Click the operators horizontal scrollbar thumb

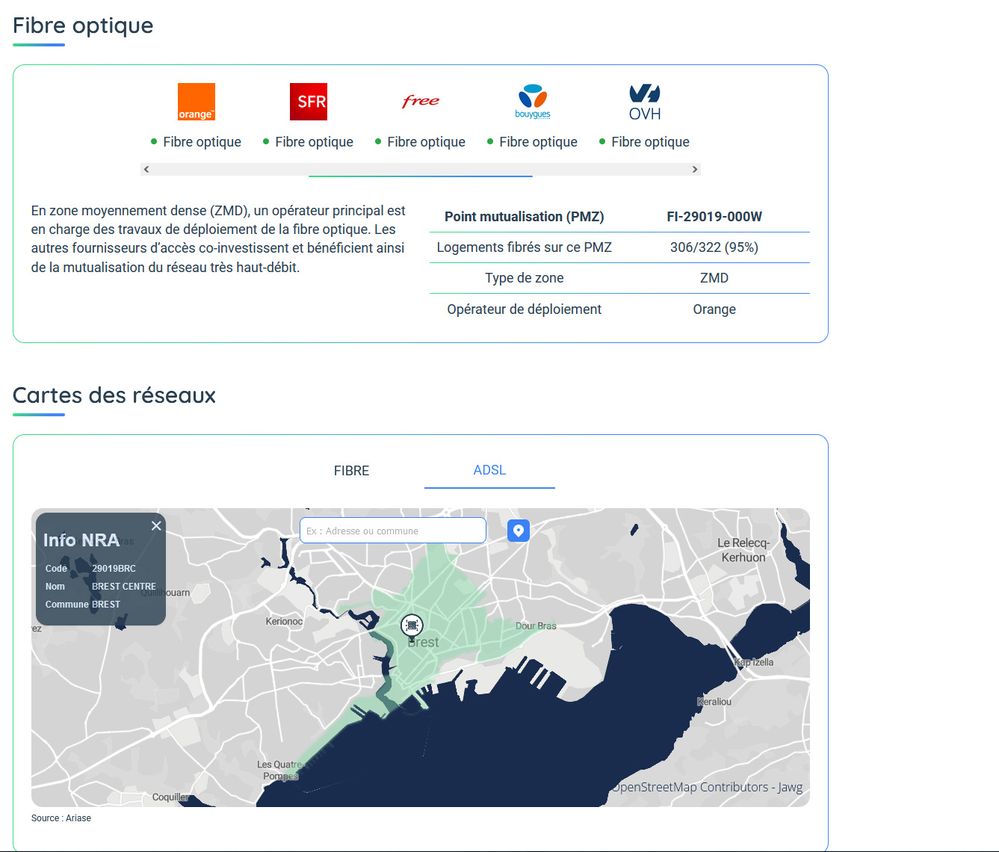point(420,175)
